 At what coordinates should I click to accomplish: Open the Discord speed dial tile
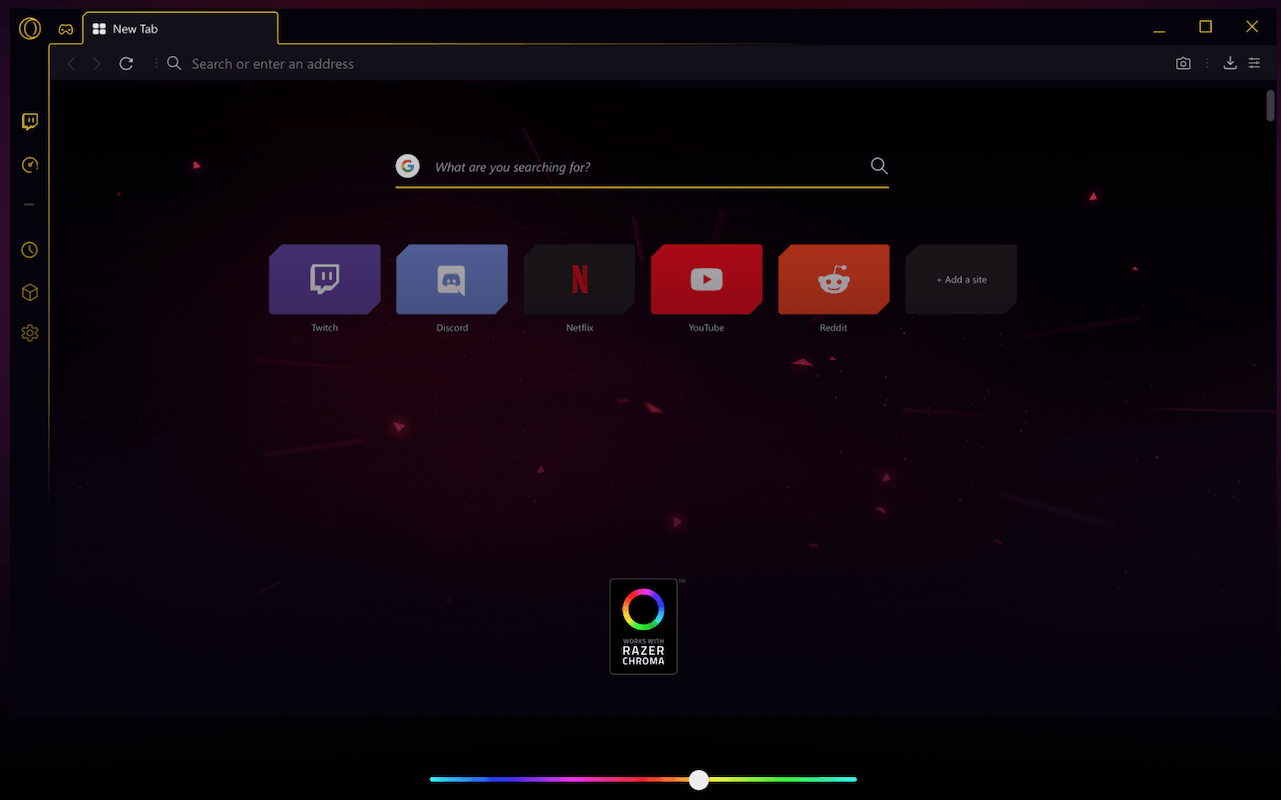pos(452,279)
